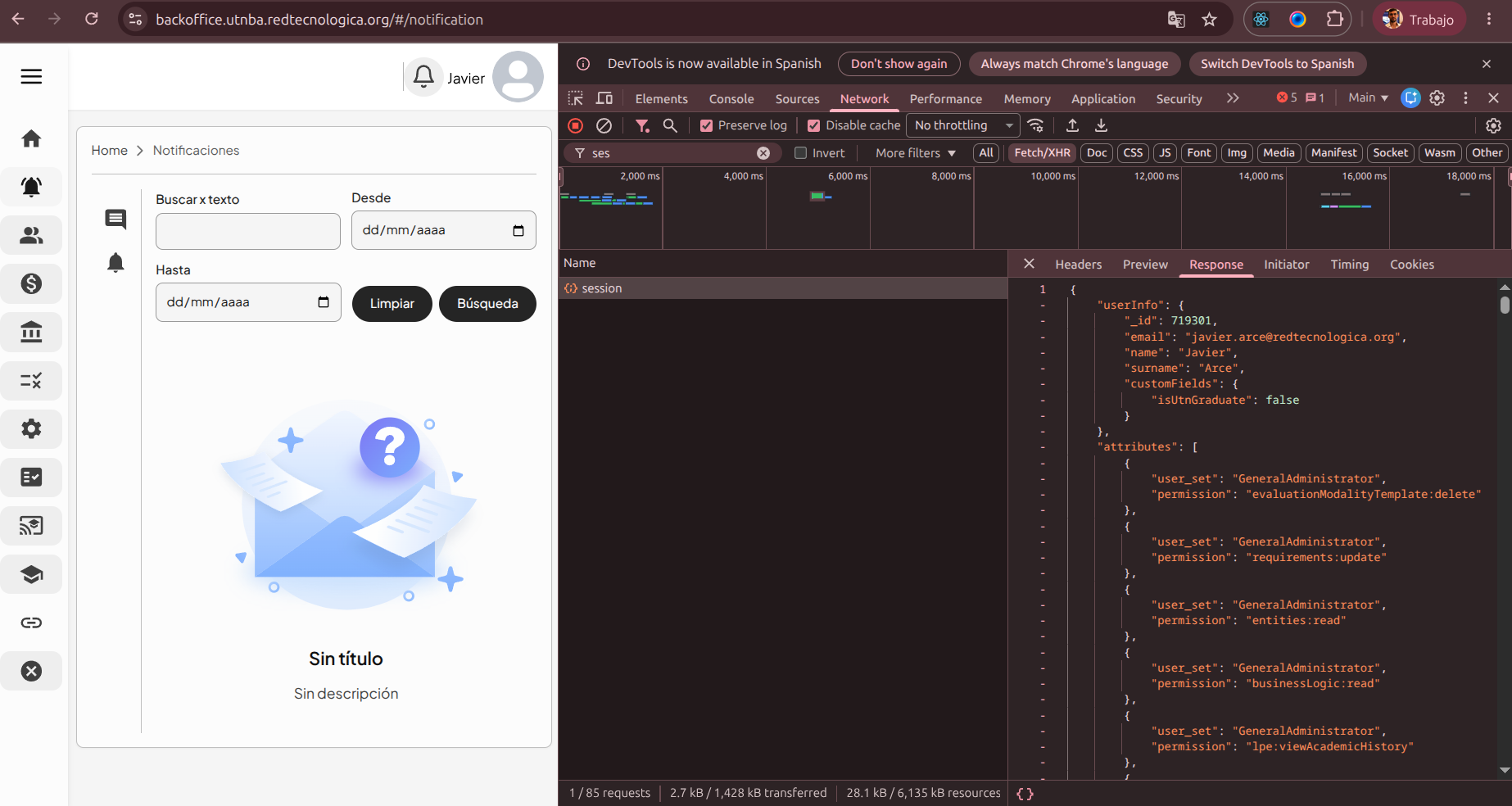Click the Home breadcrumb link

pos(109,151)
